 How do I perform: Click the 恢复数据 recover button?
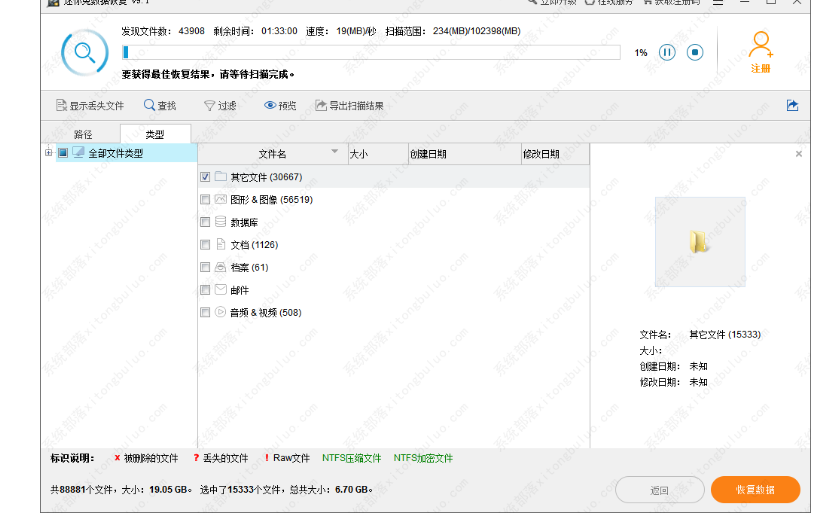click(x=755, y=490)
